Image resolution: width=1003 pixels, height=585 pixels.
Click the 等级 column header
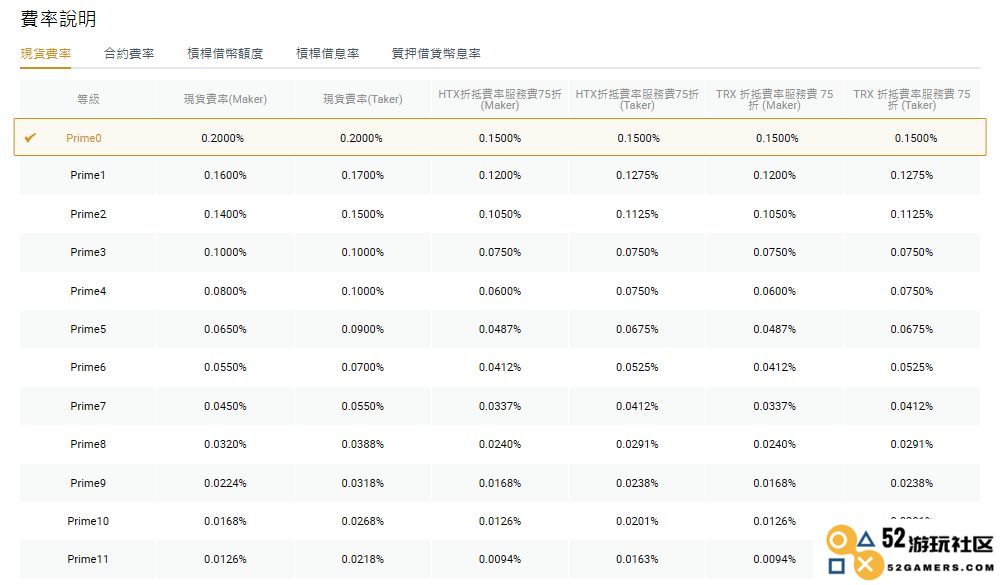(88, 99)
